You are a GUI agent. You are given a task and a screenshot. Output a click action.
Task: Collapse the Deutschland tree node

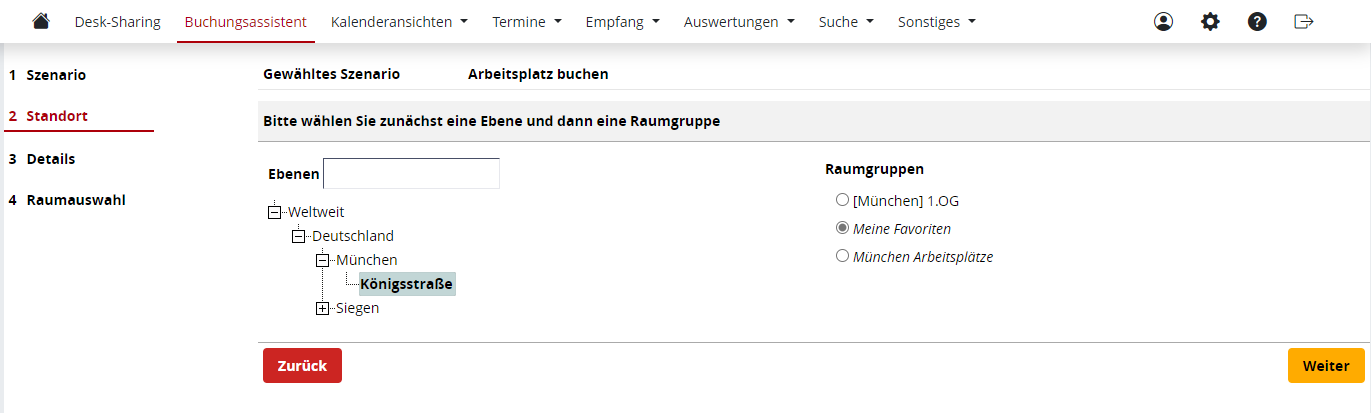coord(298,236)
